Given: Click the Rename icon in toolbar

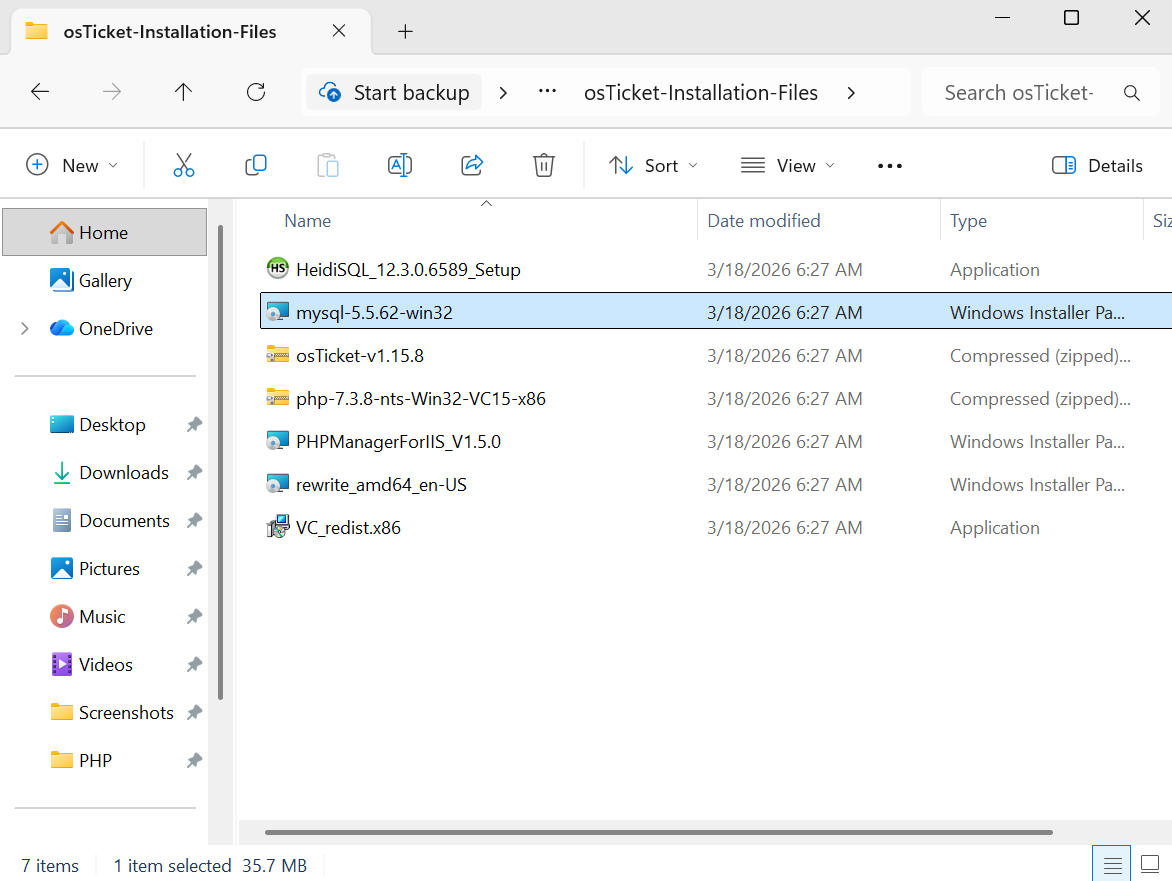Looking at the screenshot, I should coord(400,165).
